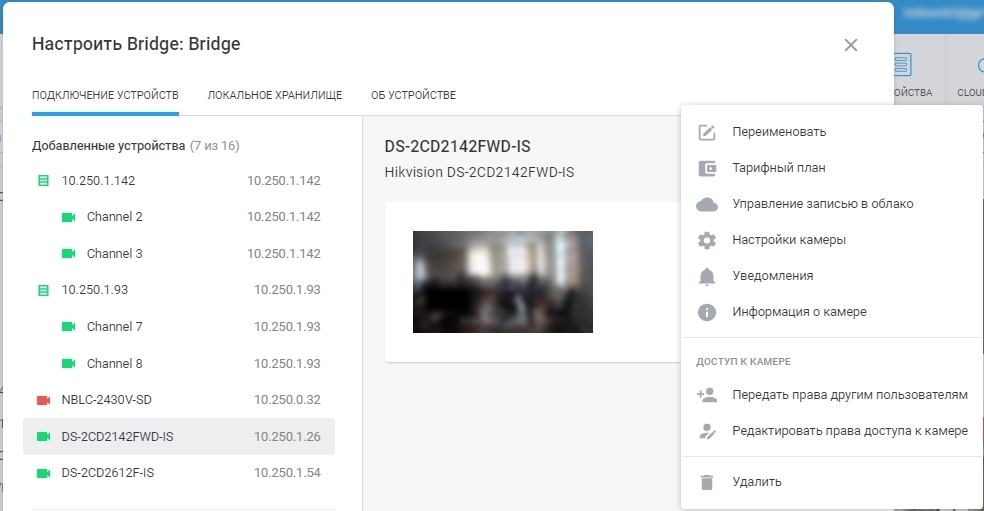
Task: Select Редактировать права доступа к камере
Action: click(832, 431)
